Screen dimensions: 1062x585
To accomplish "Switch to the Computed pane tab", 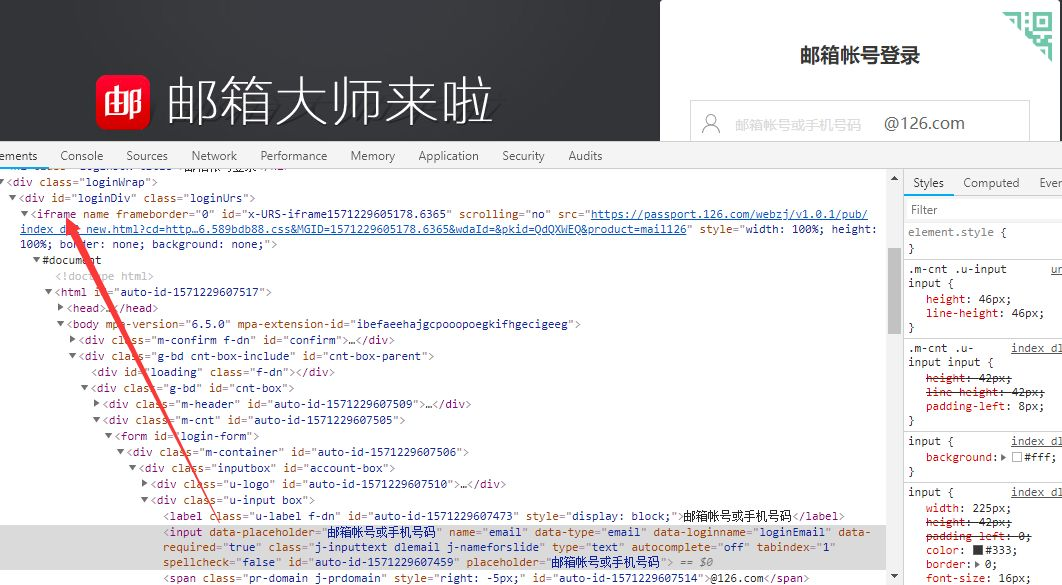I will [991, 183].
